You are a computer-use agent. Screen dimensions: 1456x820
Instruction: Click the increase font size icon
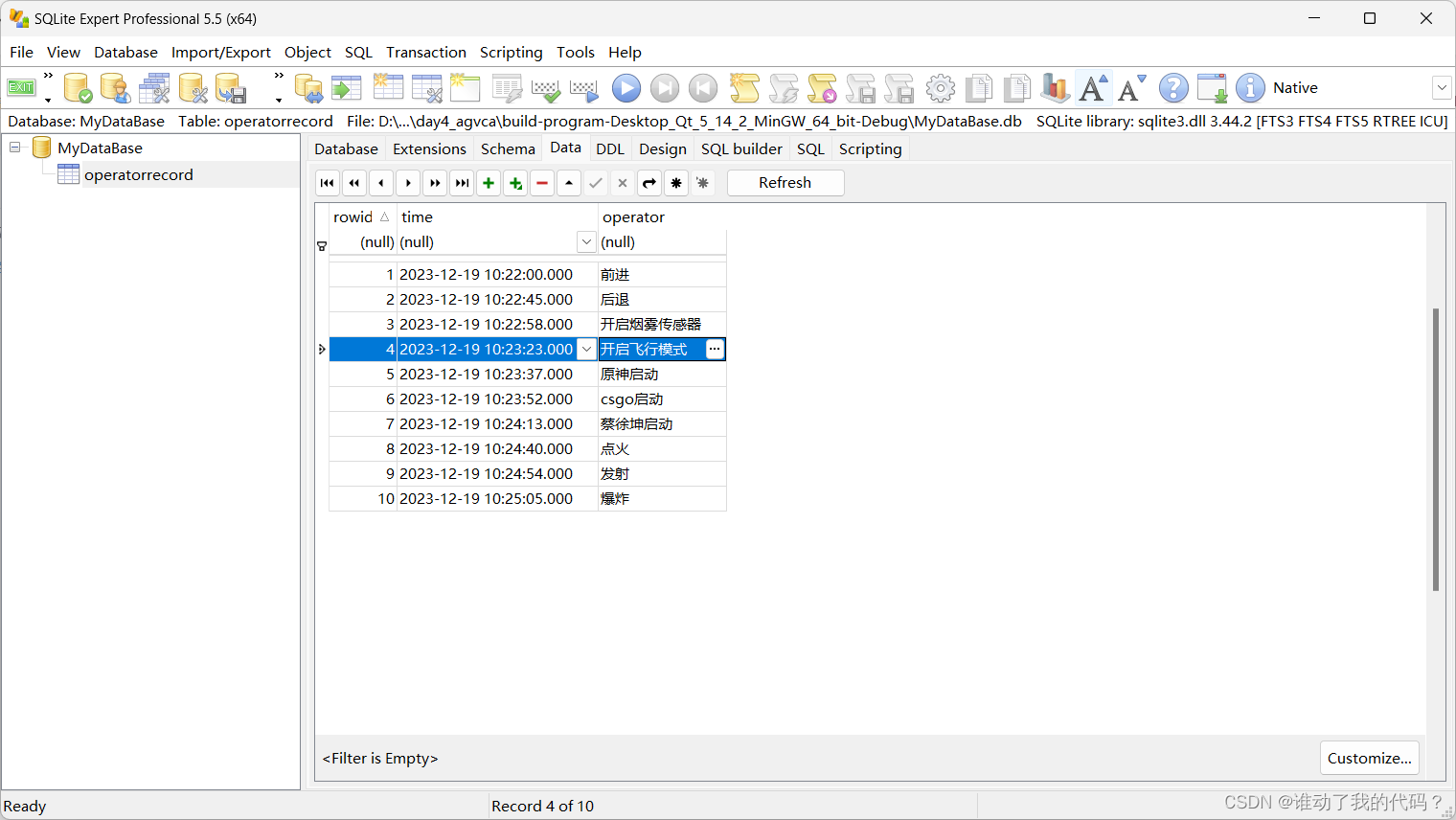pyautogui.click(x=1092, y=87)
